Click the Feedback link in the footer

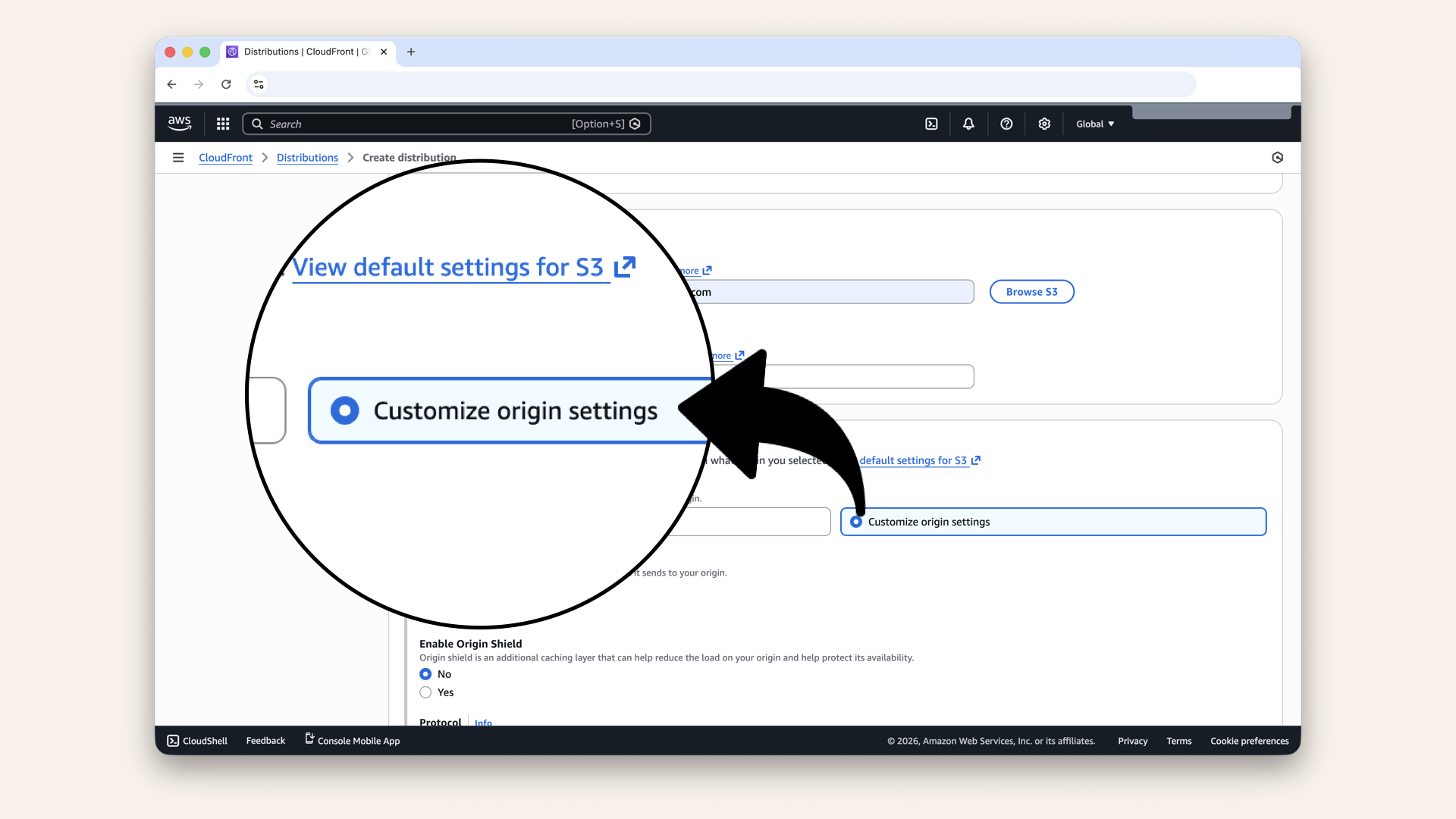point(265,740)
